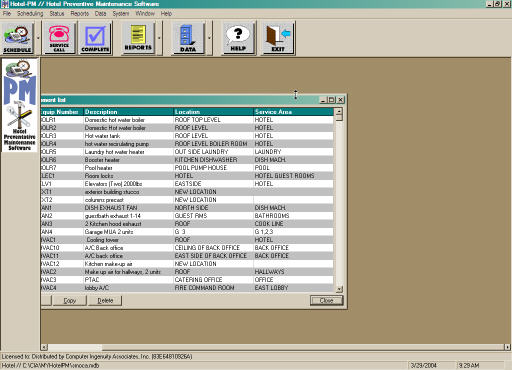The image size is (512, 370).
Task: Expand the dropdown arrow next to Schedule
Action: (x=38, y=38)
